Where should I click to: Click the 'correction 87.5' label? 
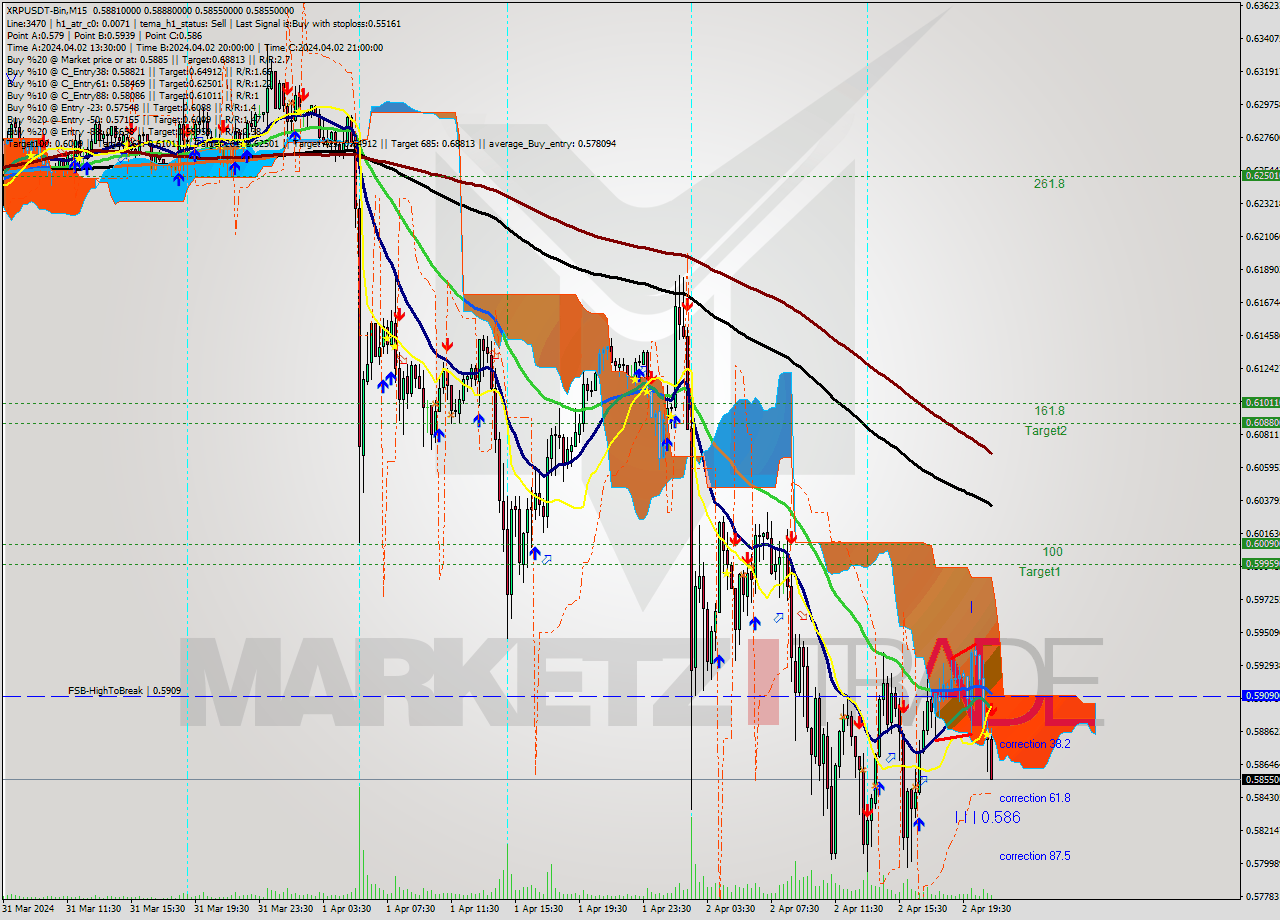[1035, 856]
